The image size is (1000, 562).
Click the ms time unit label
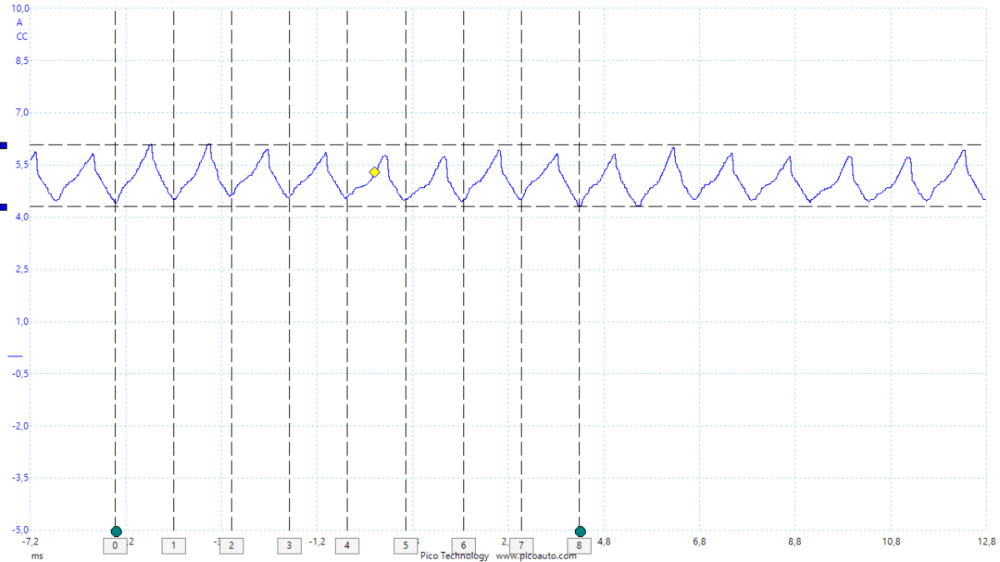point(37,555)
